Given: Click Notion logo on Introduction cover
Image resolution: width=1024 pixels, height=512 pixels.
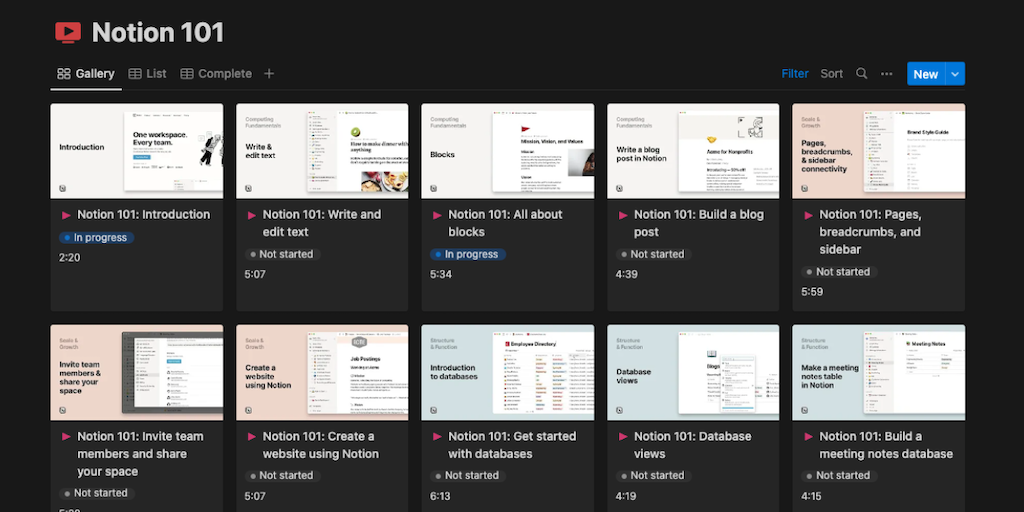Looking at the screenshot, I should [63, 188].
